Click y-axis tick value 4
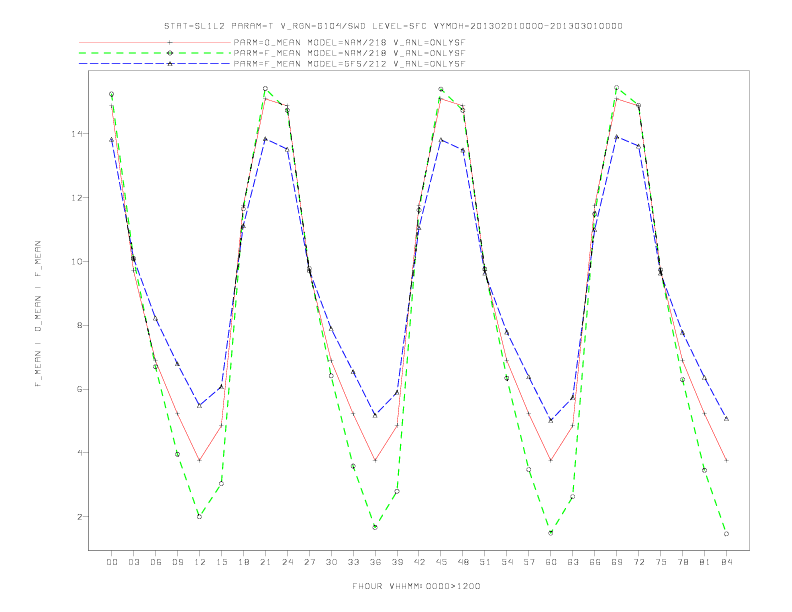 pyautogui.click(x=79, y=453)
